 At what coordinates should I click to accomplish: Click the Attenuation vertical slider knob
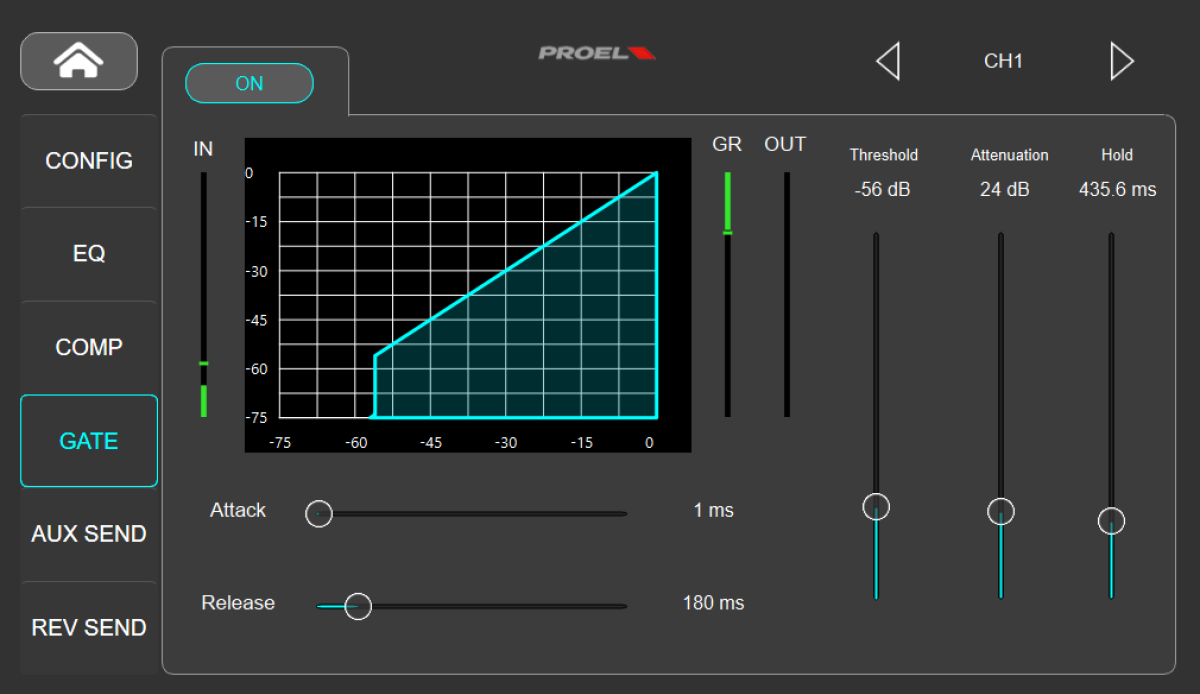pos(1001,512)
